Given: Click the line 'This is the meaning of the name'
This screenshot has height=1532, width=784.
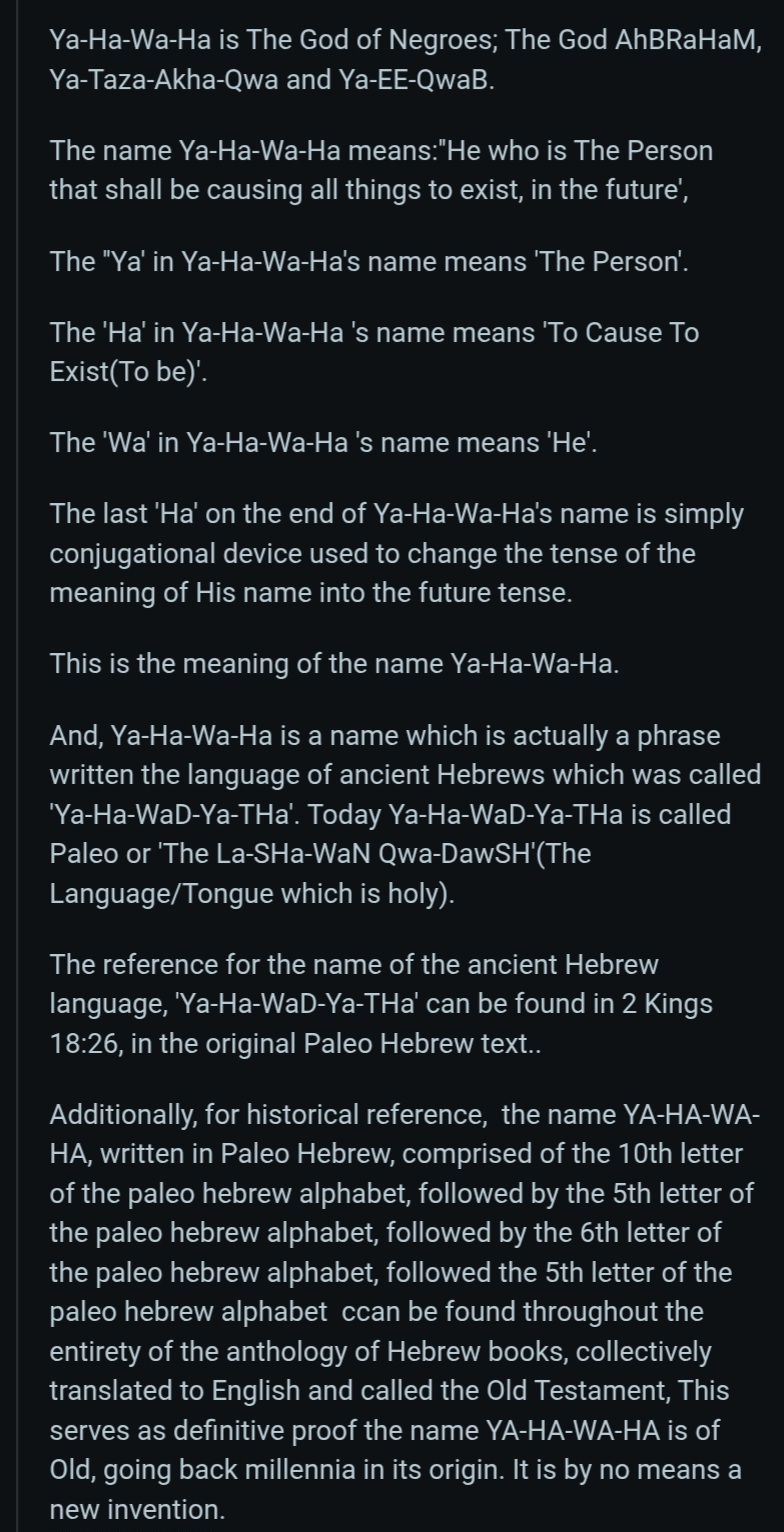Looking at the screenshot, I should point(334,664).
